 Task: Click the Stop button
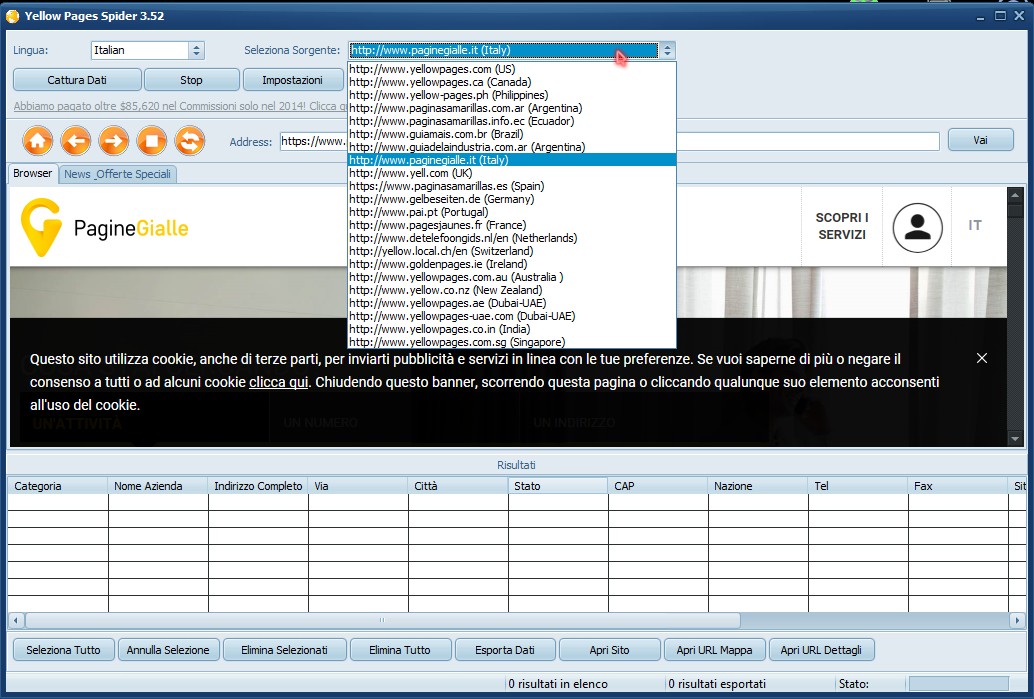[191, 80]
